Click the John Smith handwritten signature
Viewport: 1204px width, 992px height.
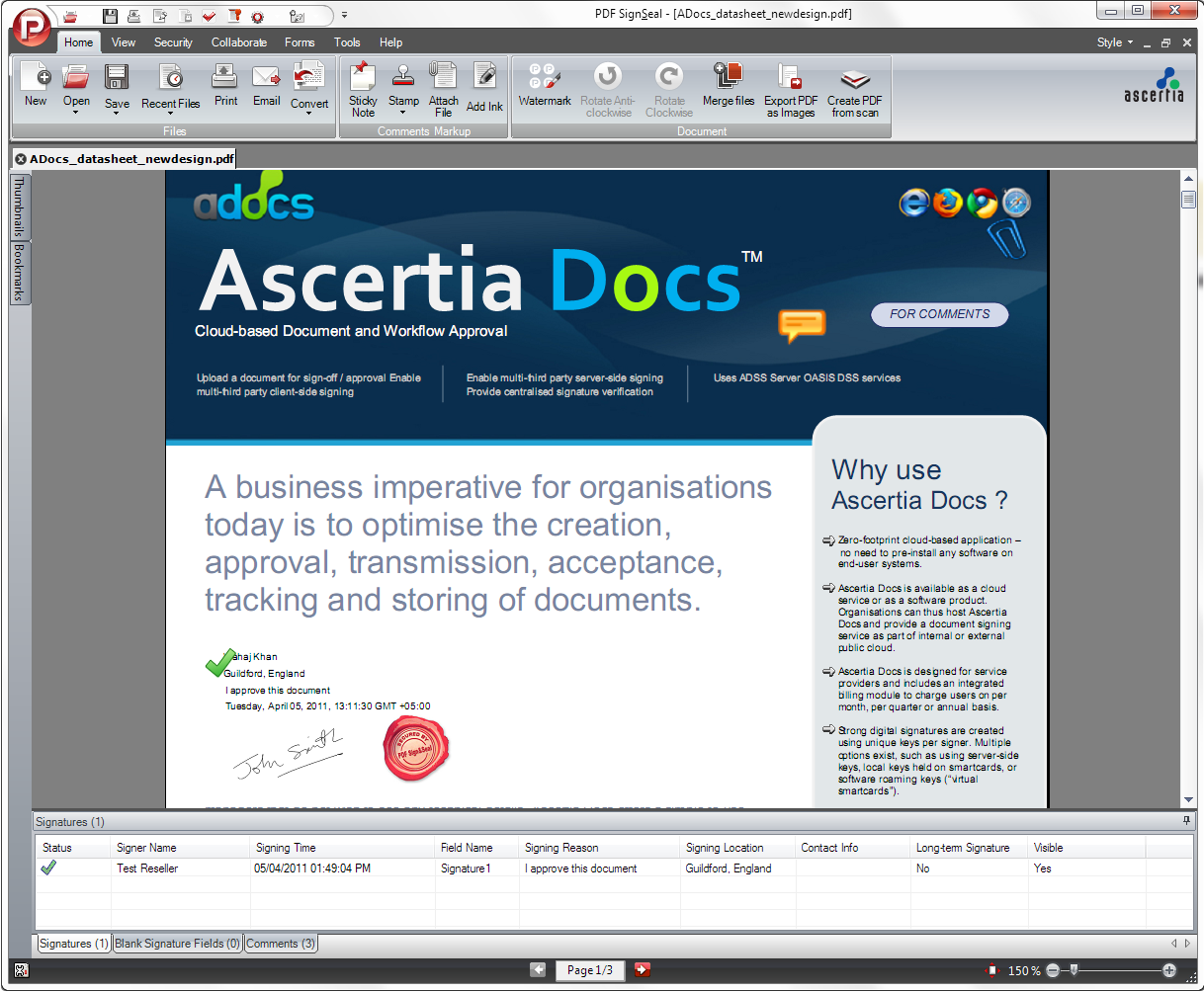tap(289, 753)
